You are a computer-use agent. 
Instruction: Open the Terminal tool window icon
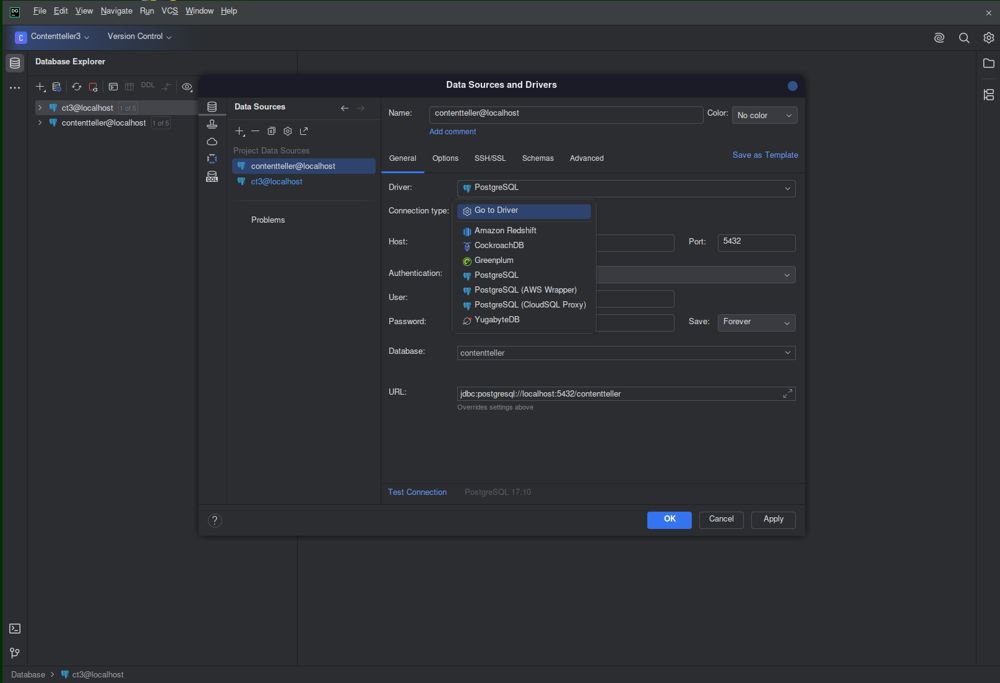pos(15,629)
